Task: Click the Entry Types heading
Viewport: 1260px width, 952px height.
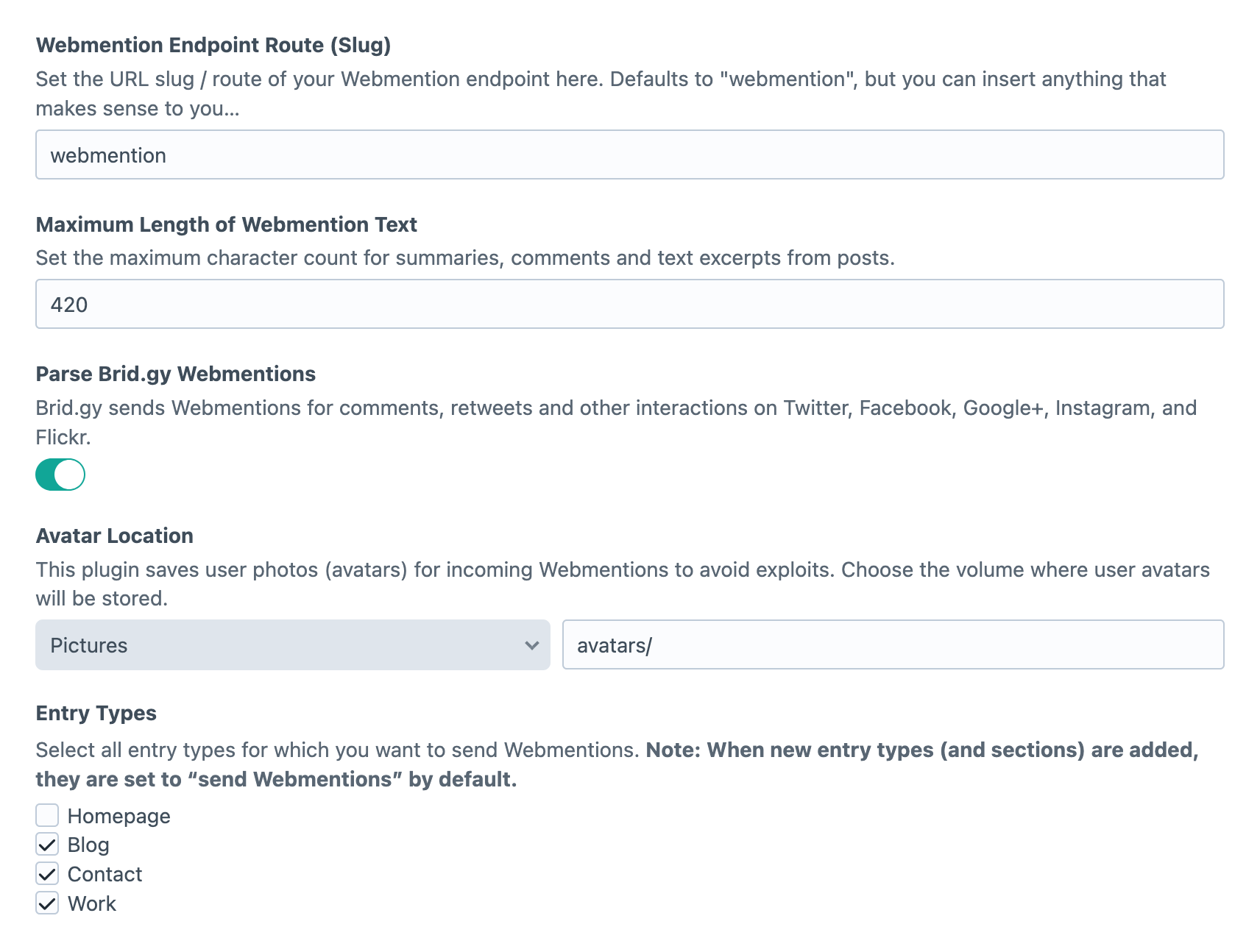Action: (x=96, y=713)
